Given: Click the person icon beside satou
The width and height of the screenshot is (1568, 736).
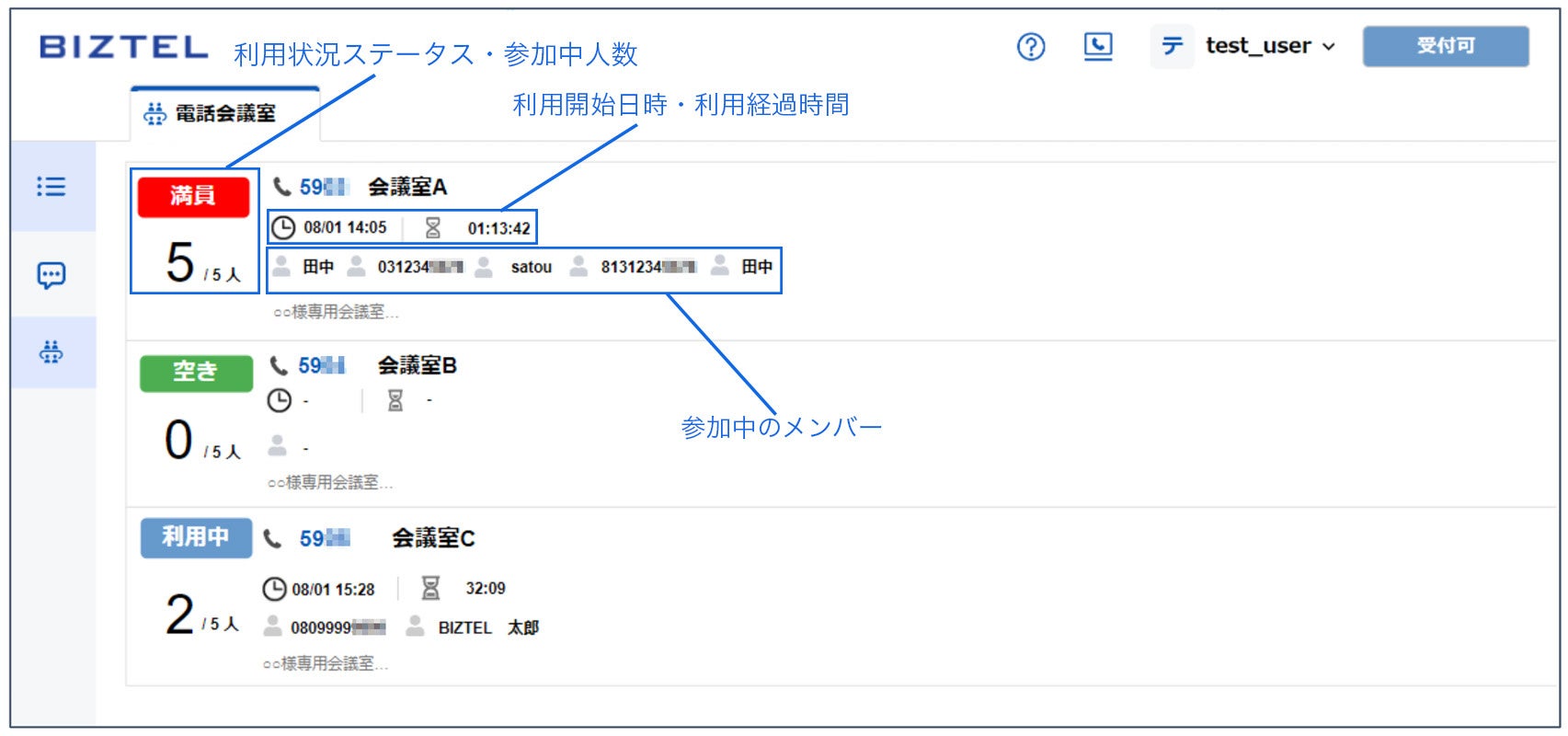Looking at the screenshot, I should (x=484, y=266).
